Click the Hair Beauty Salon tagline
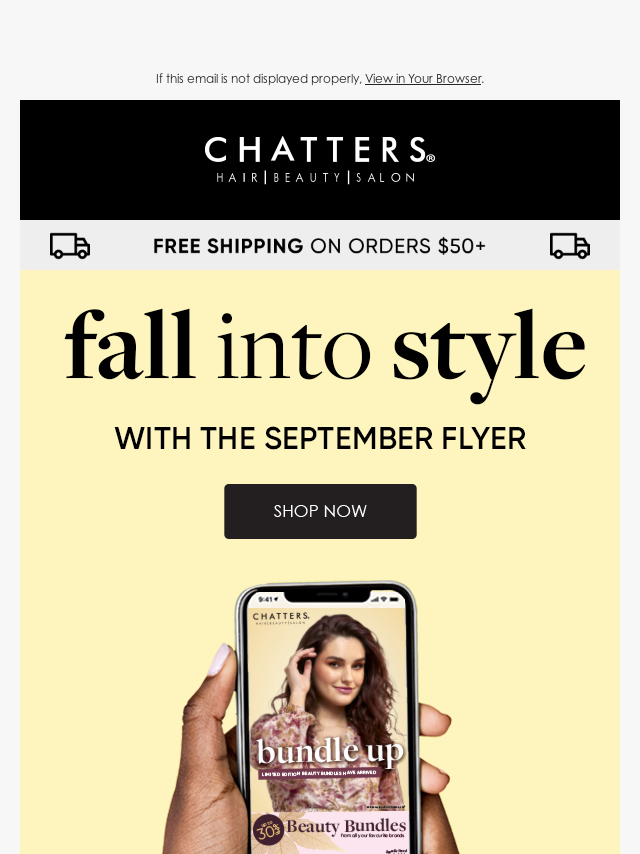Image resolution: width=640 pixels, height=854 pixels. tap(316, 178)
